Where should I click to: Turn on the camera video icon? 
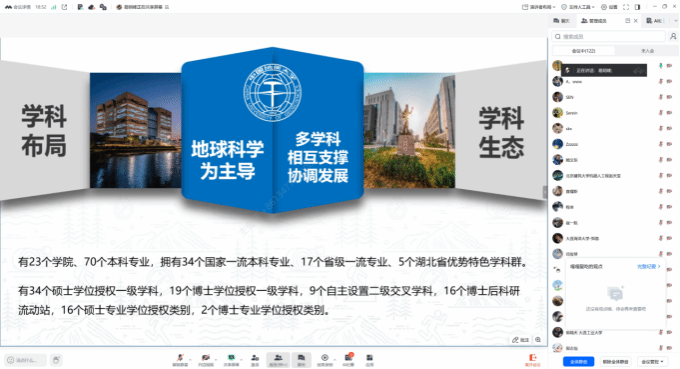click(x=206, y=359)
